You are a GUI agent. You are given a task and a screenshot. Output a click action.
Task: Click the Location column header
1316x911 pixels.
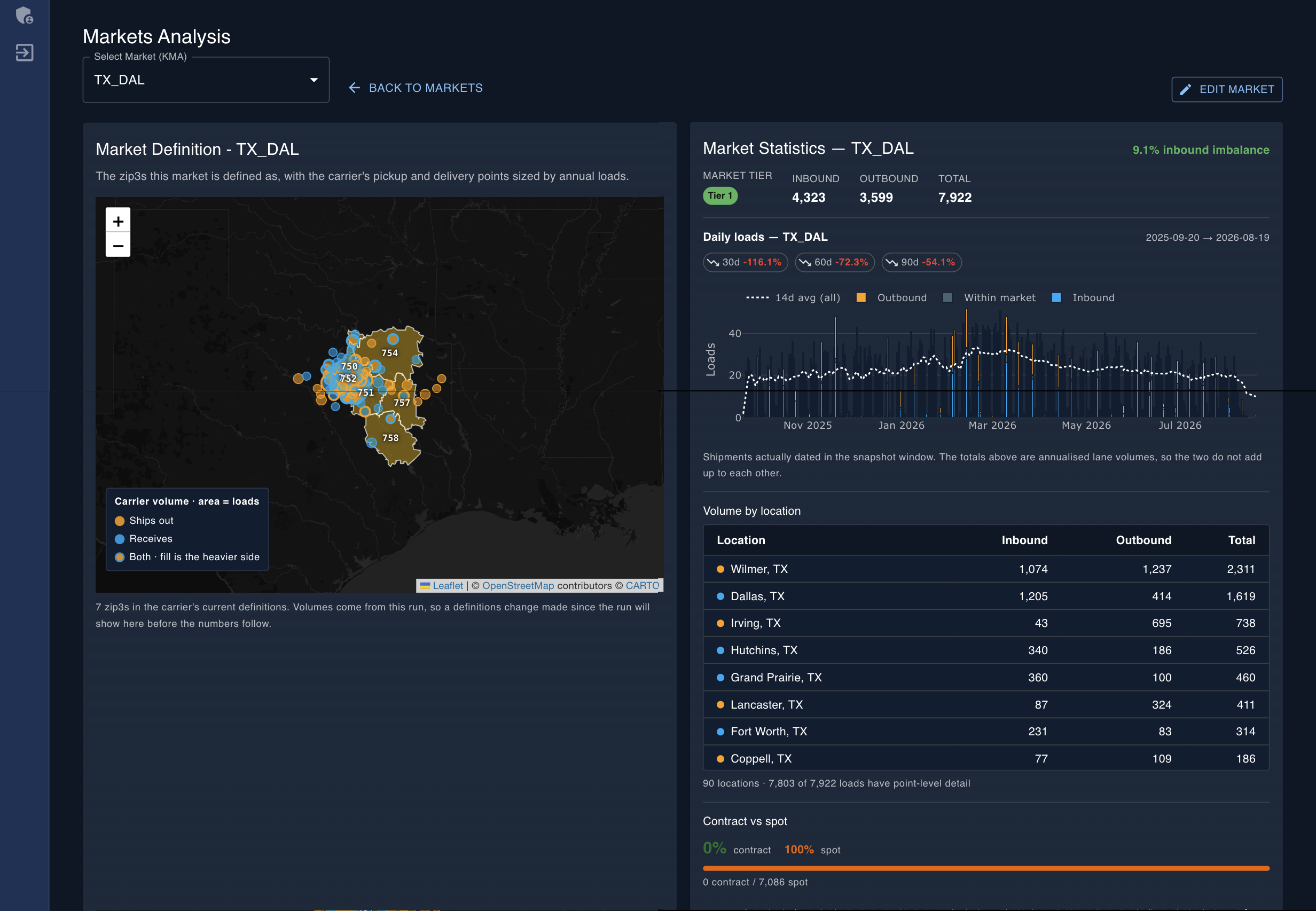[741, 540]
